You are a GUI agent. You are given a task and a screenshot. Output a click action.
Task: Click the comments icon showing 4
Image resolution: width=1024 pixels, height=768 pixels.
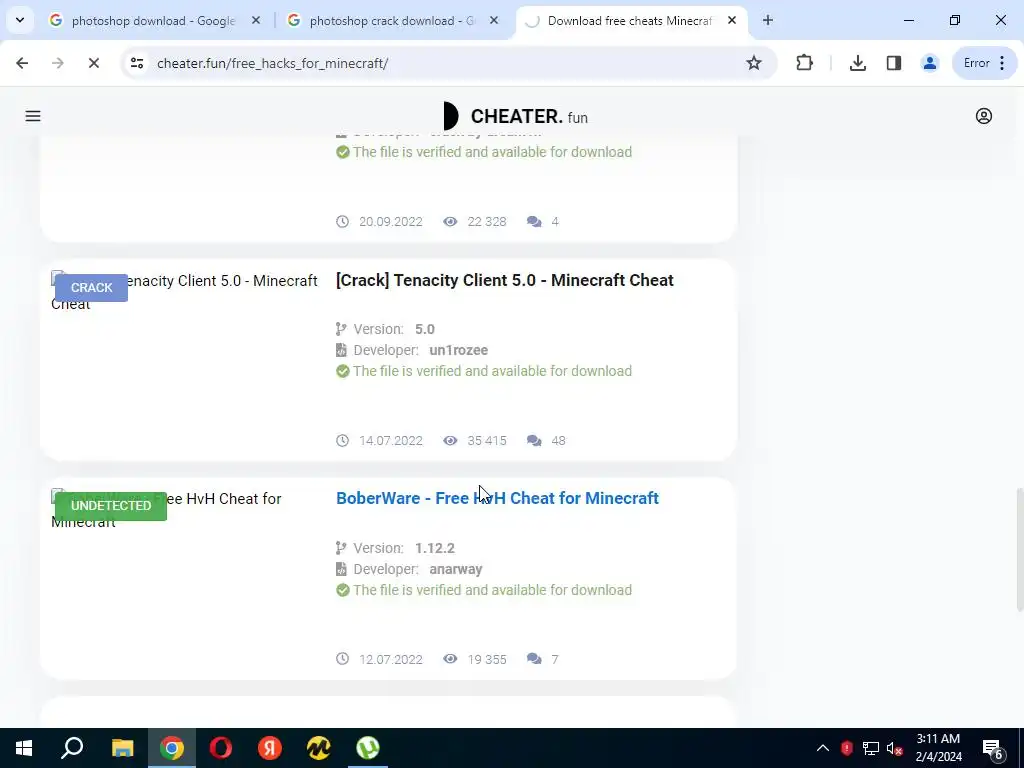pos(534,222)
